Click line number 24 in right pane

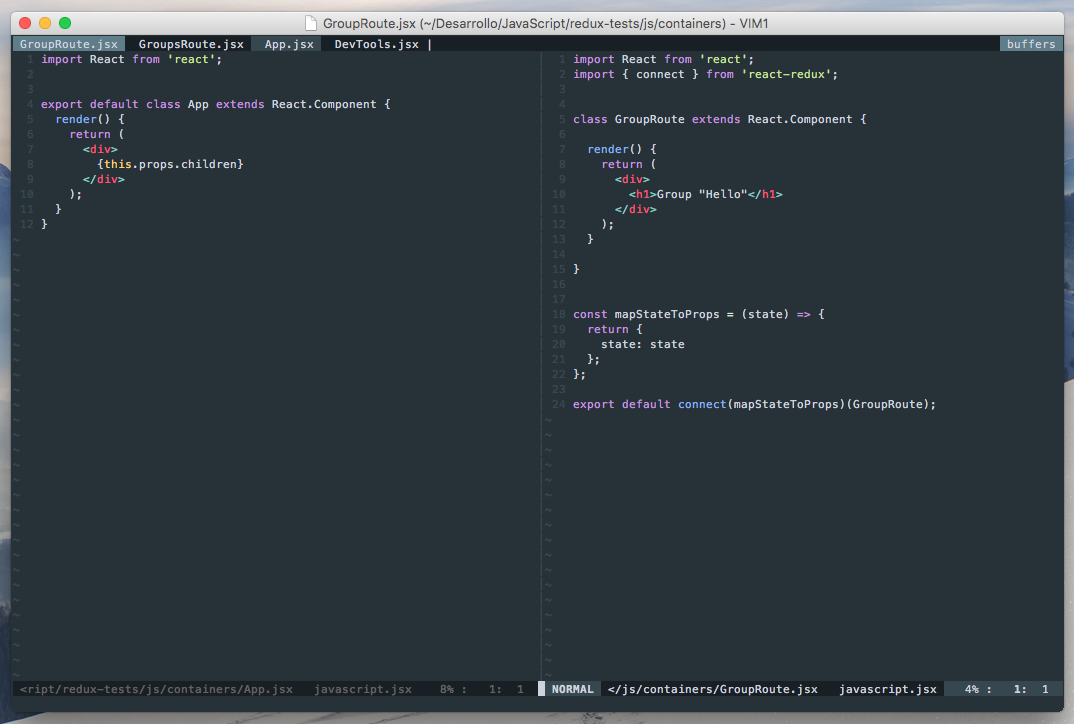tap(559, 404)
